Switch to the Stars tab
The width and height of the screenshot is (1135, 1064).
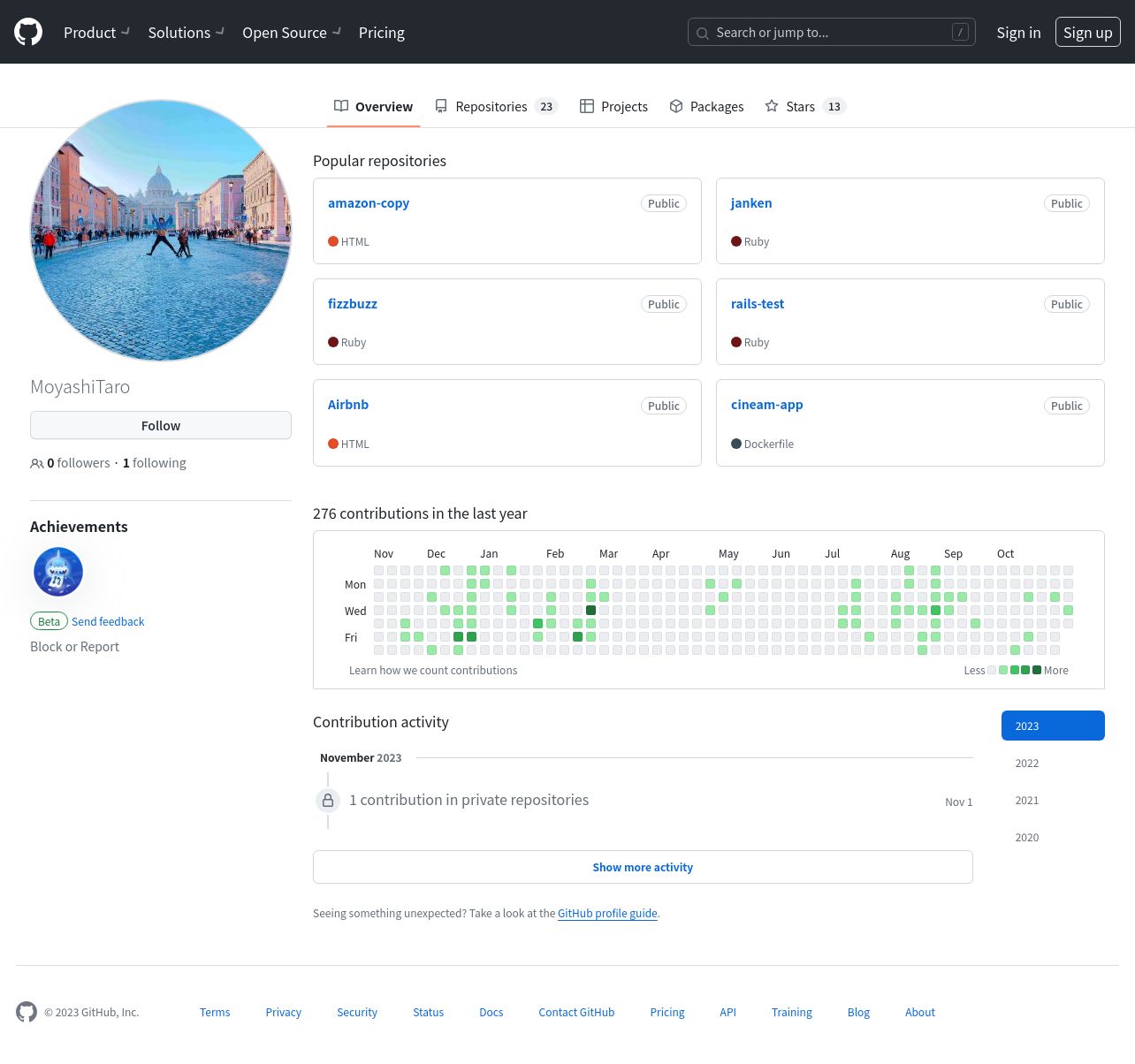(805, 106)
